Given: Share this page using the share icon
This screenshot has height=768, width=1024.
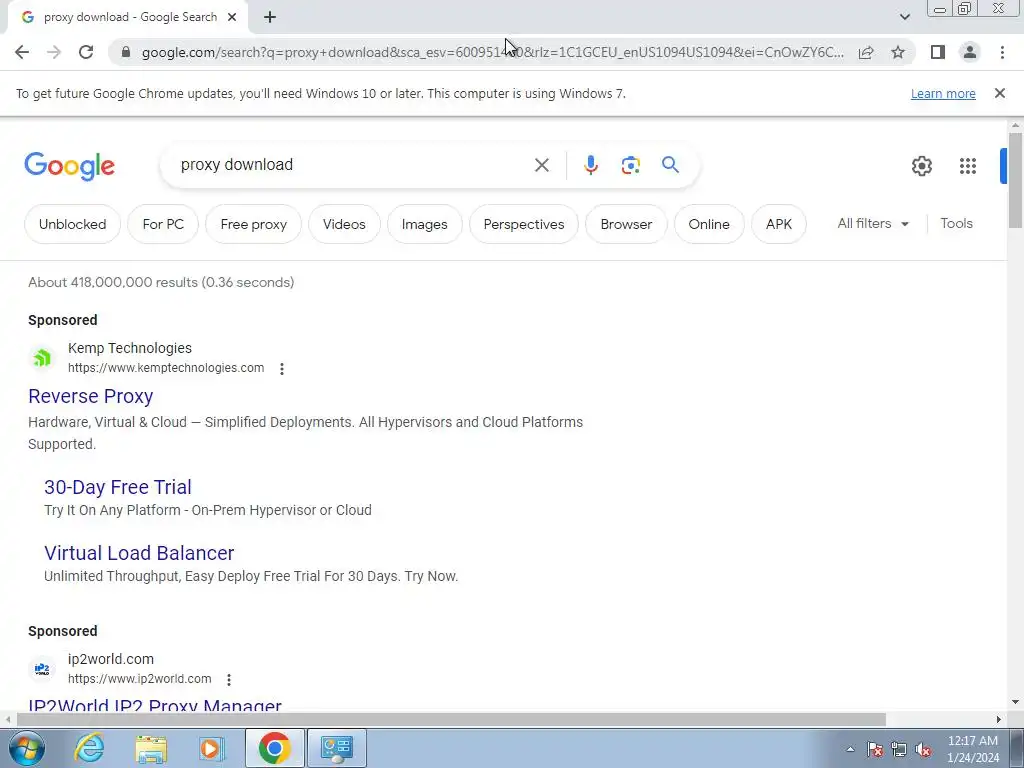Looking at the screenshot, I should pos(866,52).
